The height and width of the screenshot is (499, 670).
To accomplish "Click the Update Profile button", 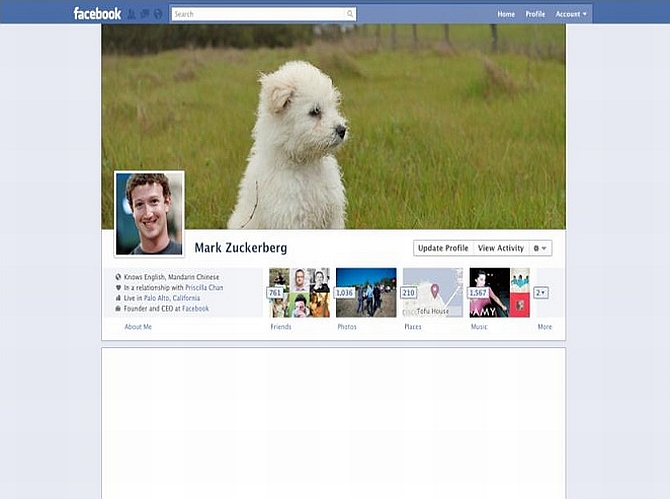I will tap(443, 248).
